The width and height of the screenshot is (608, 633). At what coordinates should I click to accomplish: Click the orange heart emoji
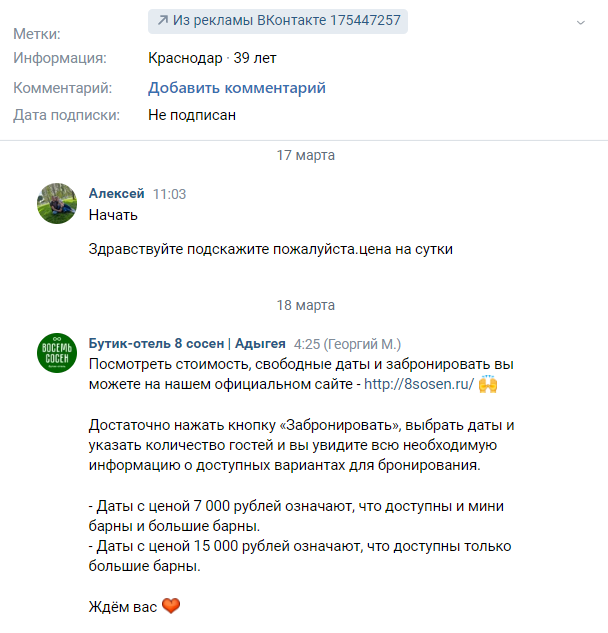(x=170, y=607)
